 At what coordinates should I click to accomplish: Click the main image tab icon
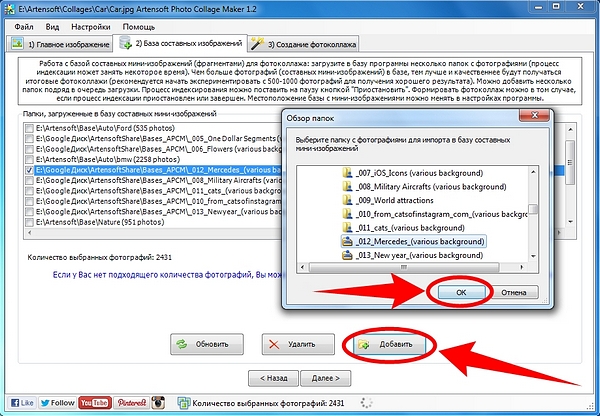coord(17,43)
